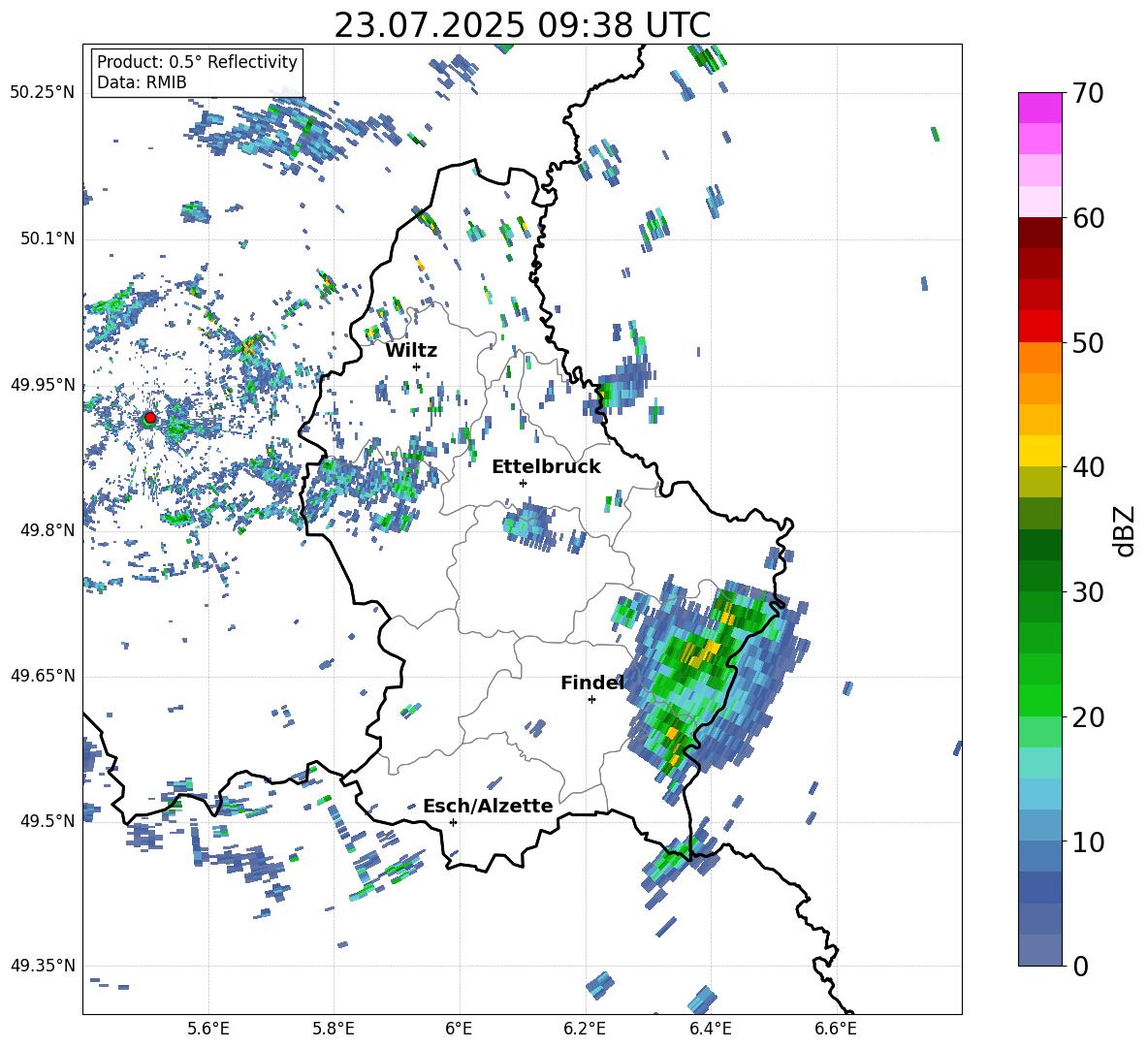Click the 6.4°E longitude label
The image size is (1148, 1048).
click(x=710, y=1029)
